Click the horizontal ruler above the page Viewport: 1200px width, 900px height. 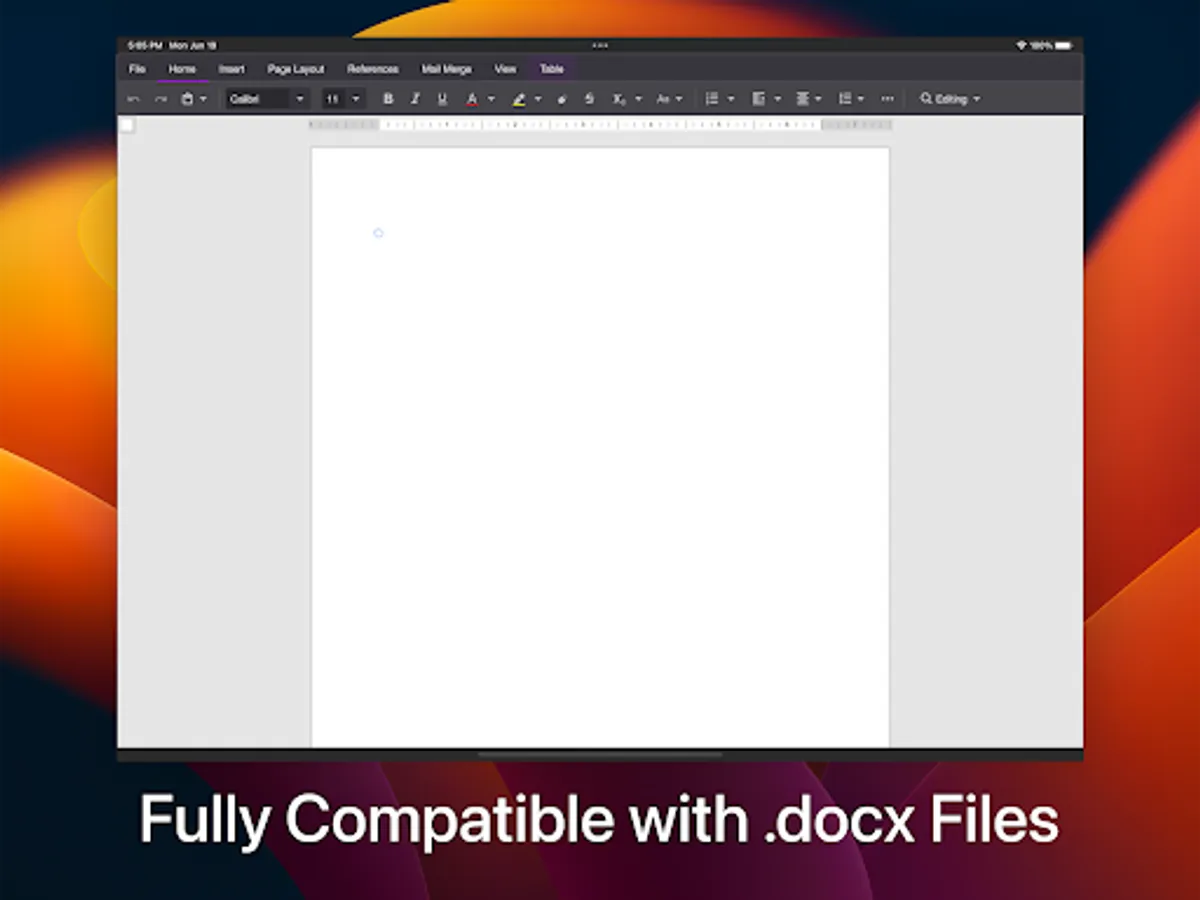click(x=600, y=125)
